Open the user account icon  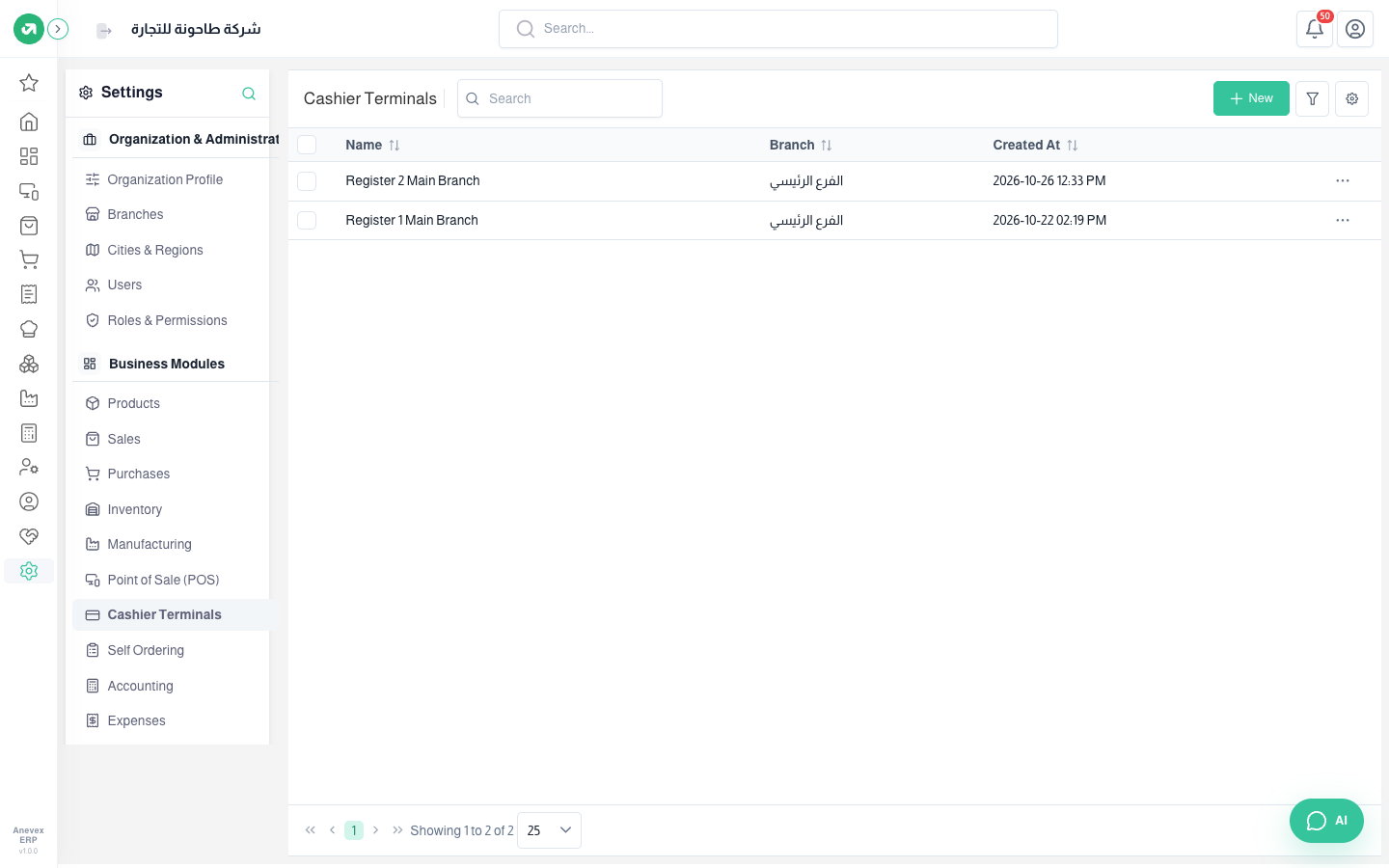pyautogui.click(x=1355, y=29)
